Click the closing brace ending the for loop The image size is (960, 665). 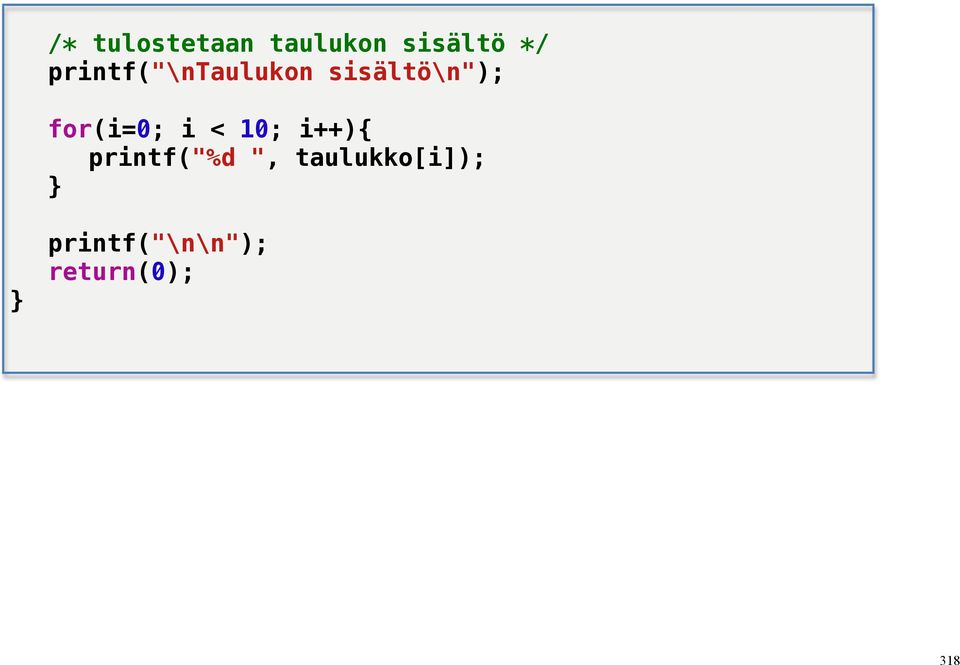[x=55, y=187]
